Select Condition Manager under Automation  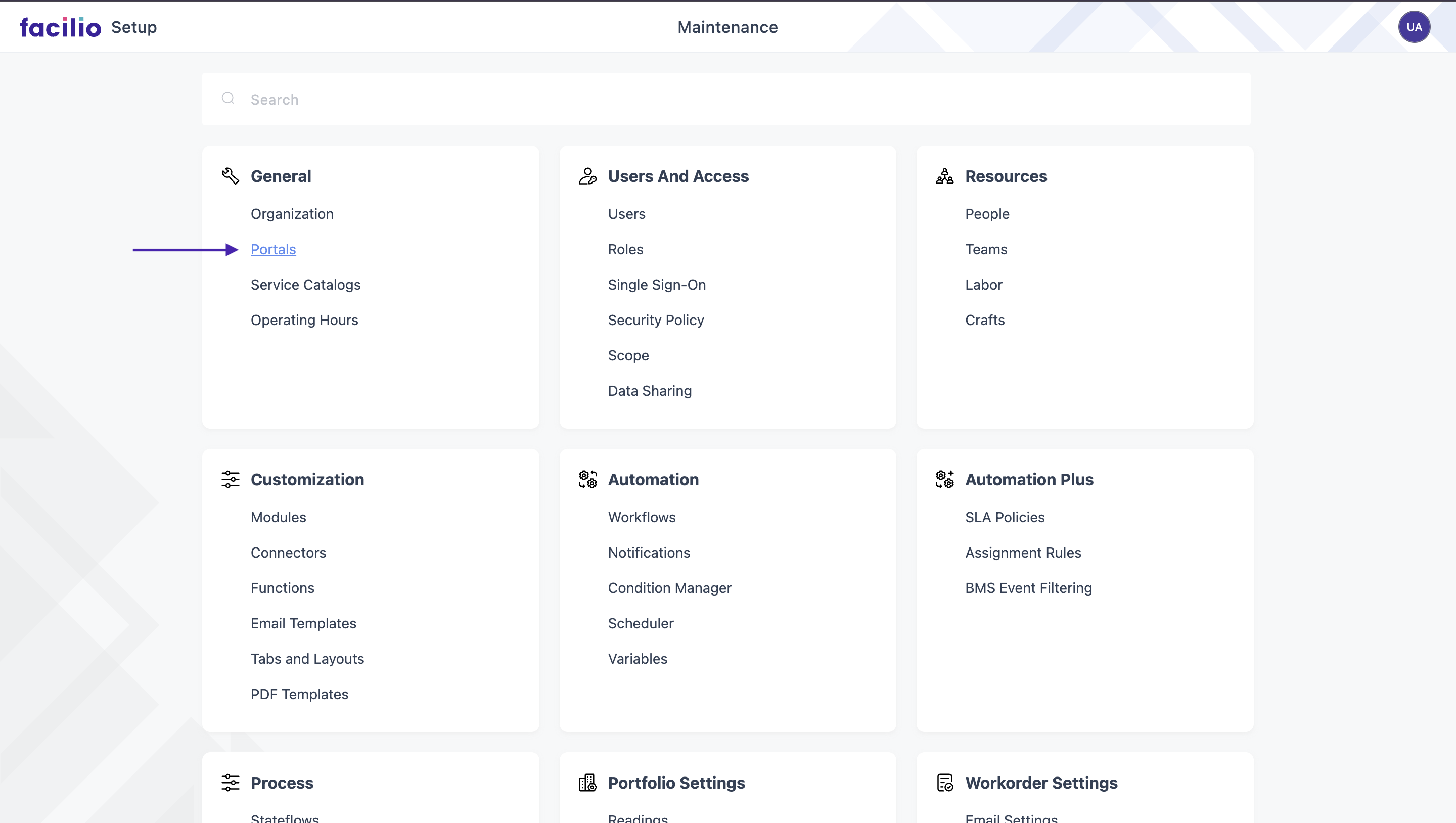(x=669, y=588)
